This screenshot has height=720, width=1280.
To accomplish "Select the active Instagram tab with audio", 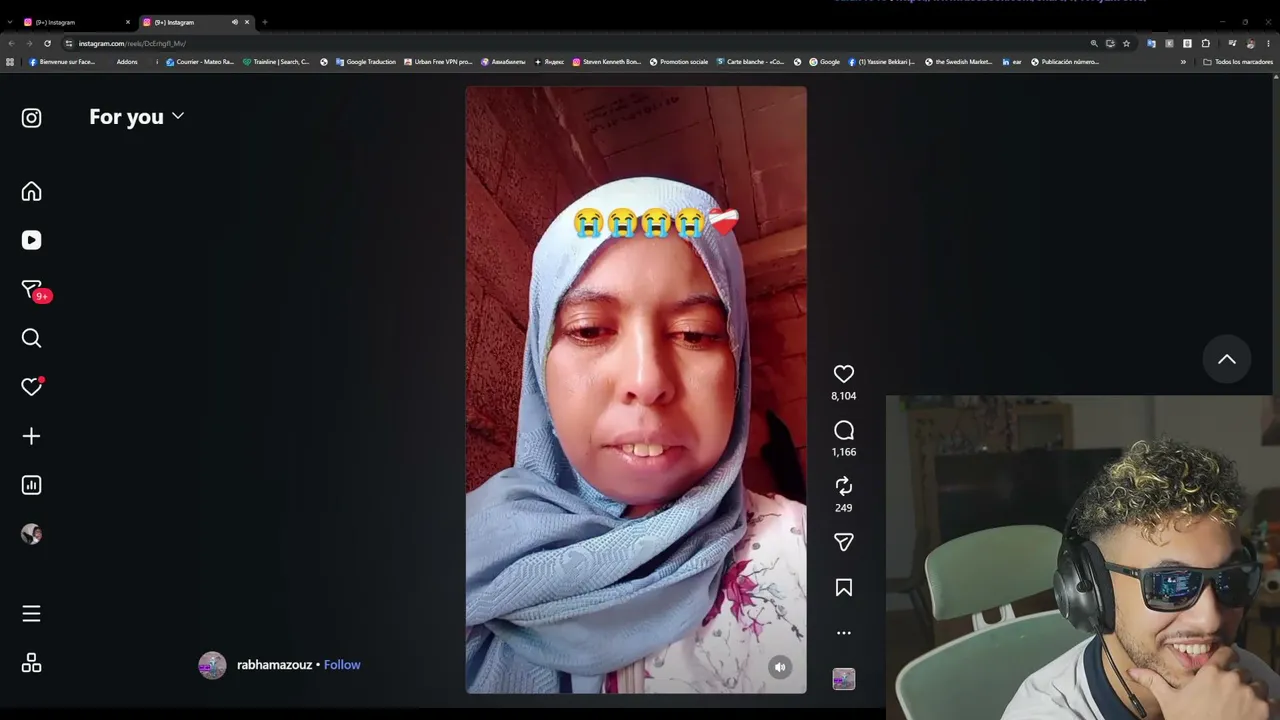I will point(195,22).
